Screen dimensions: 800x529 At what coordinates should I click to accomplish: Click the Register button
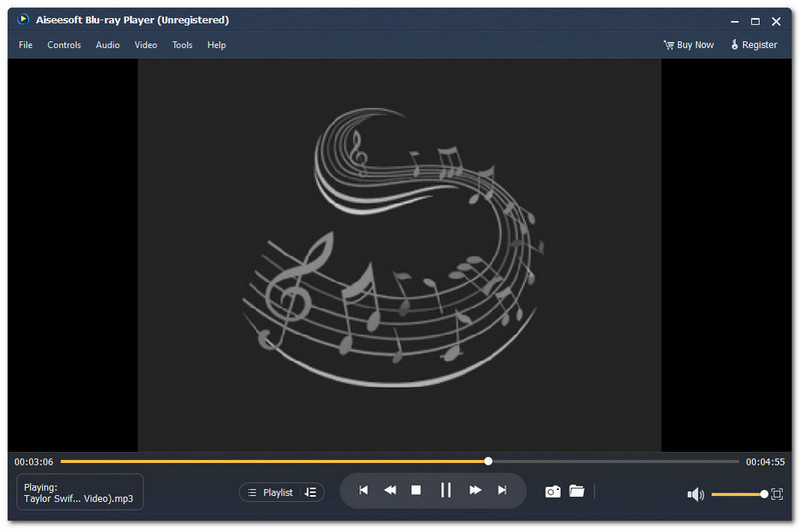(x=754, y=45)
